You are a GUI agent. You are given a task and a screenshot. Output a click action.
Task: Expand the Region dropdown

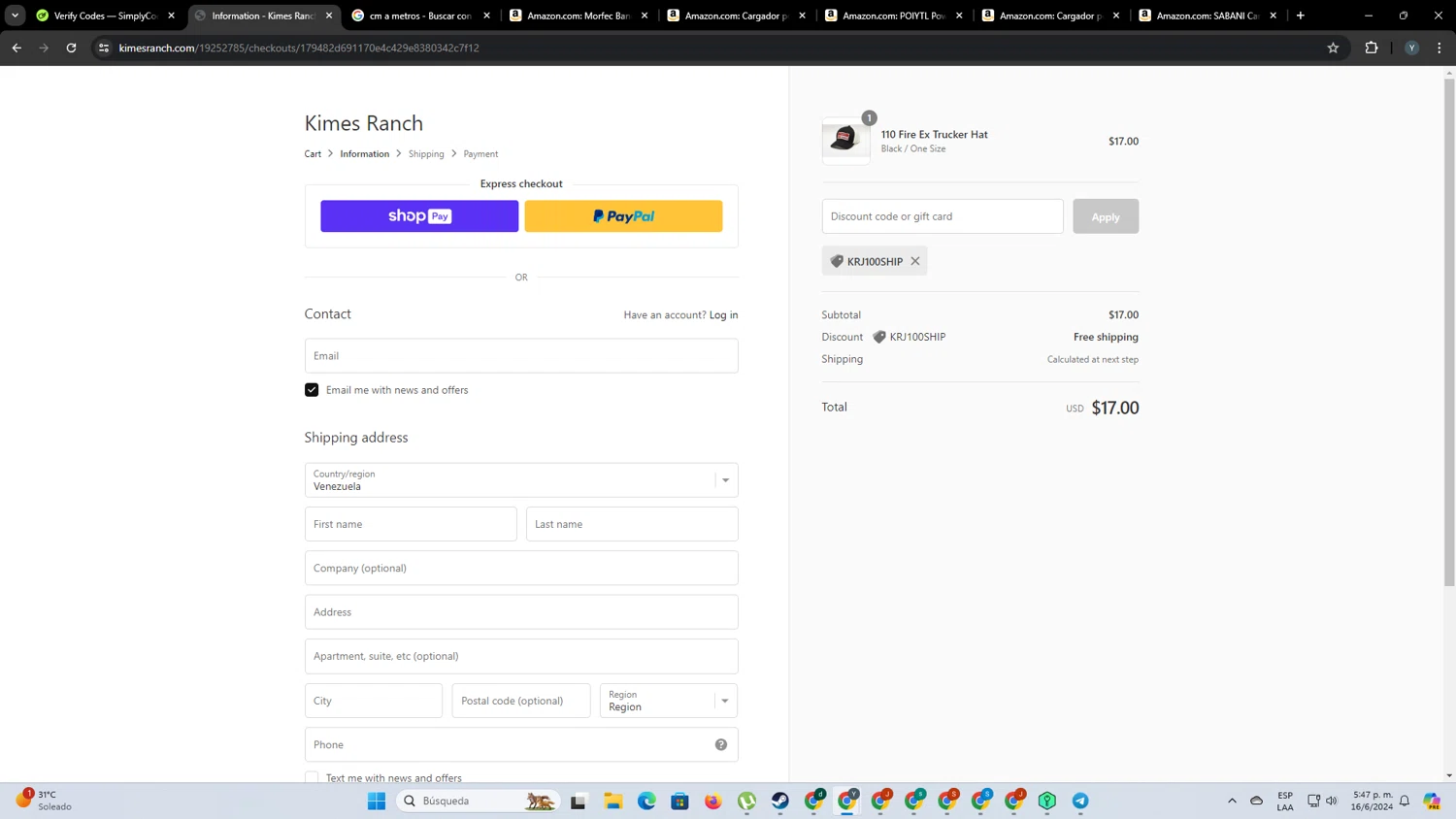coord(669,701)
